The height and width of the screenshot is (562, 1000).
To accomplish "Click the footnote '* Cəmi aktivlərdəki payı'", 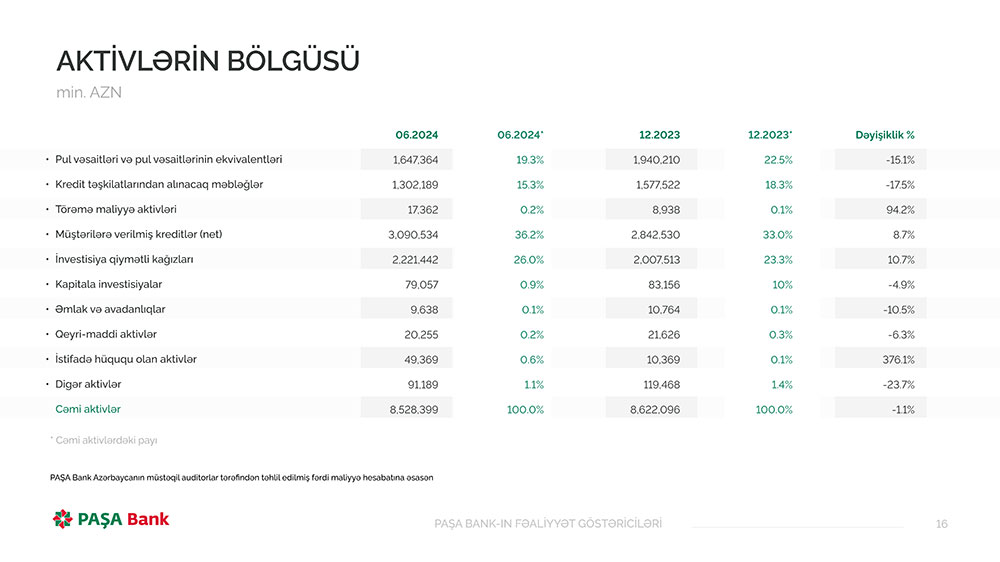I will (103, 440).
